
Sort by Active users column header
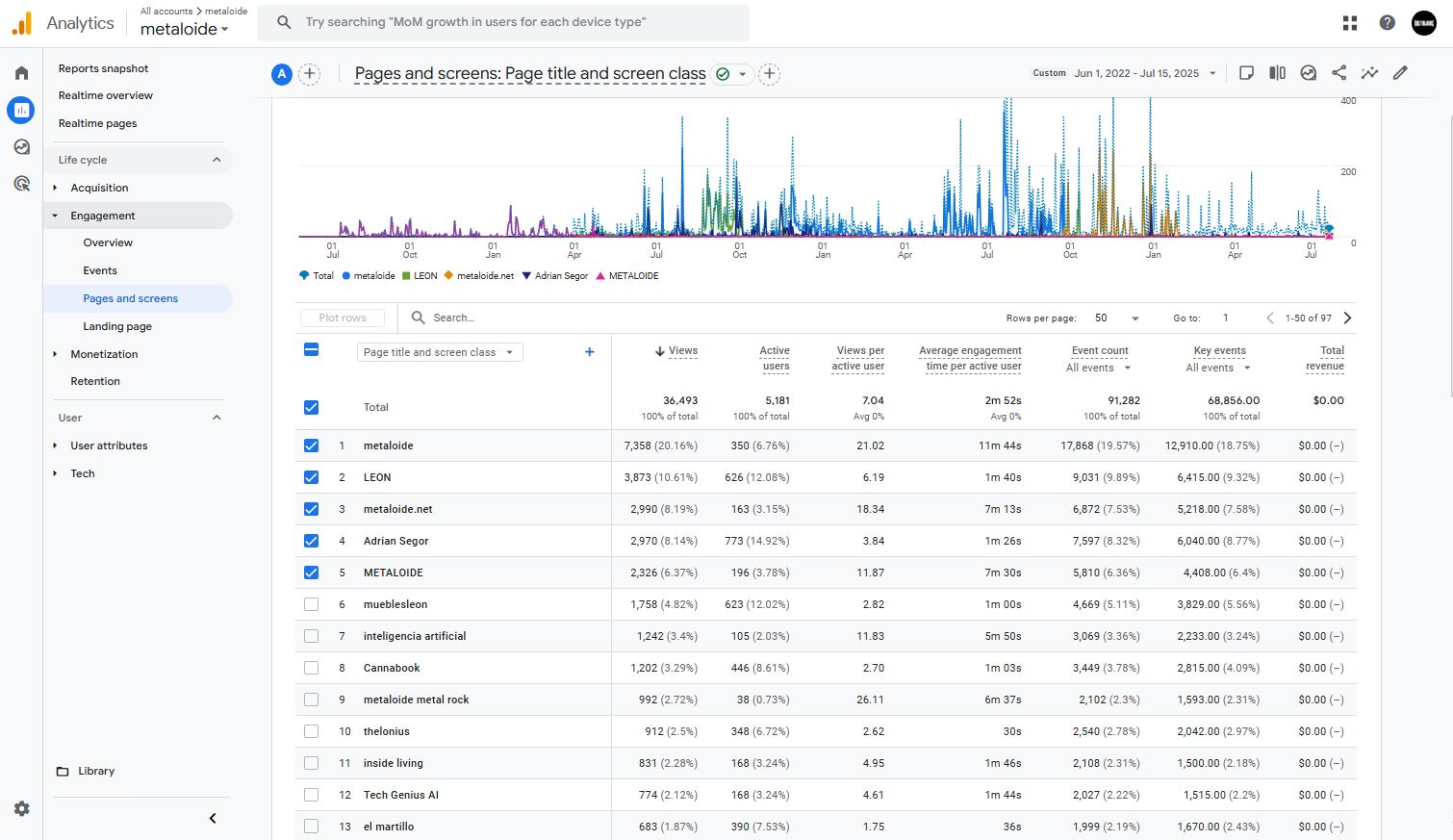pos(775,358)
